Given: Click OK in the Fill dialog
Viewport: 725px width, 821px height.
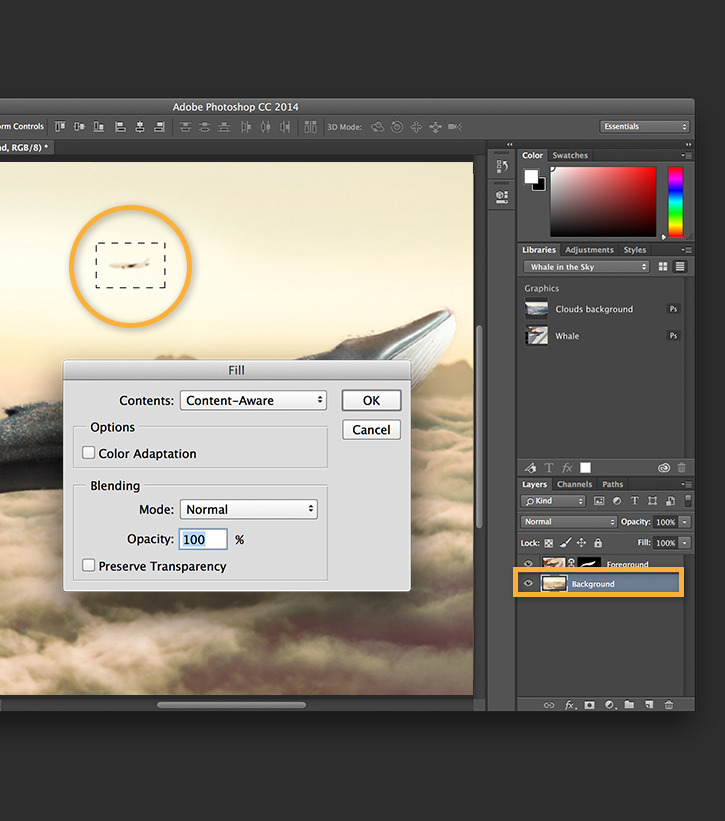Looking at the screenshot, I should [x=372, y=401].
